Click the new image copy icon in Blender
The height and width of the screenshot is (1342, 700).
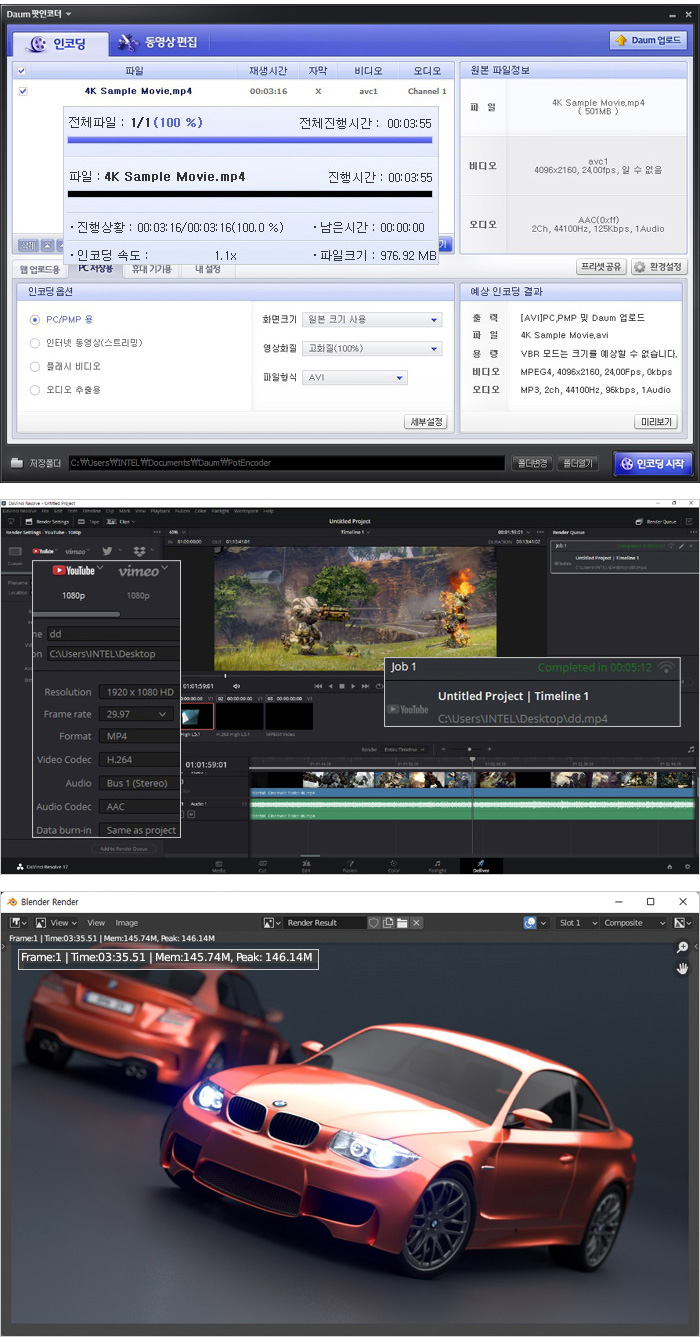click(x=388, y=923)
